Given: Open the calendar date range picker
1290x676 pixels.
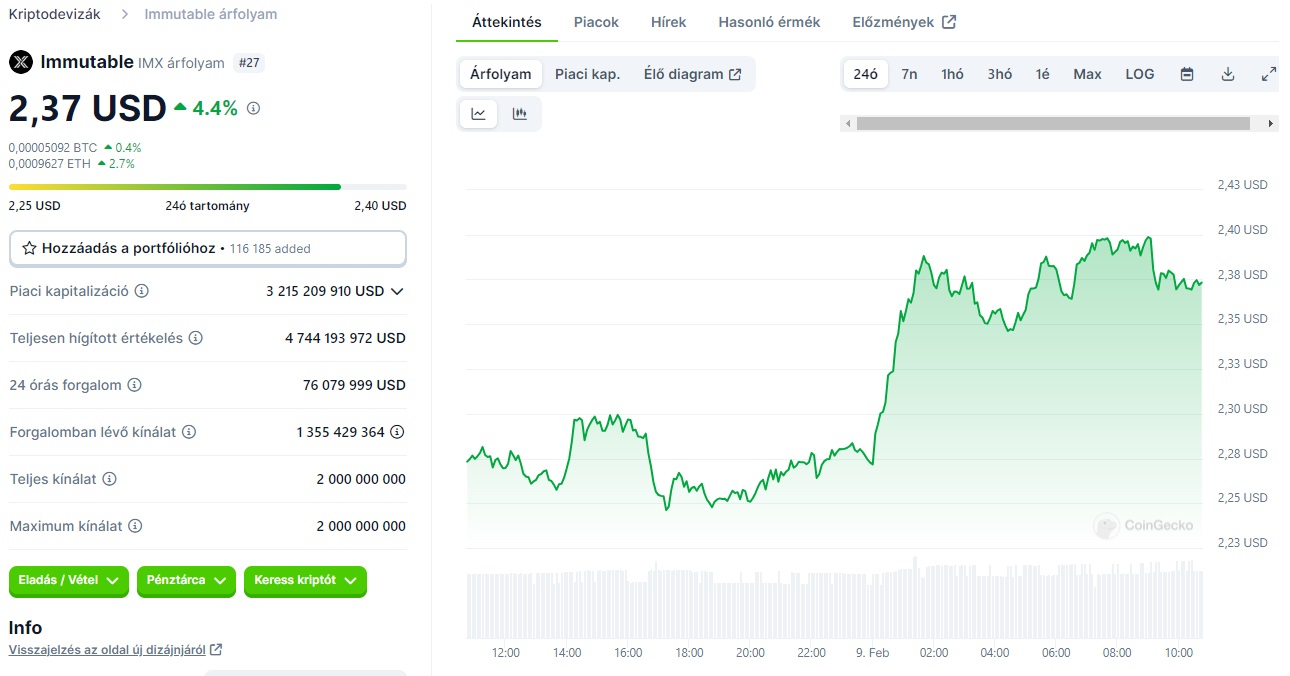Looking at the screenshot, I should click(1187, 74).
